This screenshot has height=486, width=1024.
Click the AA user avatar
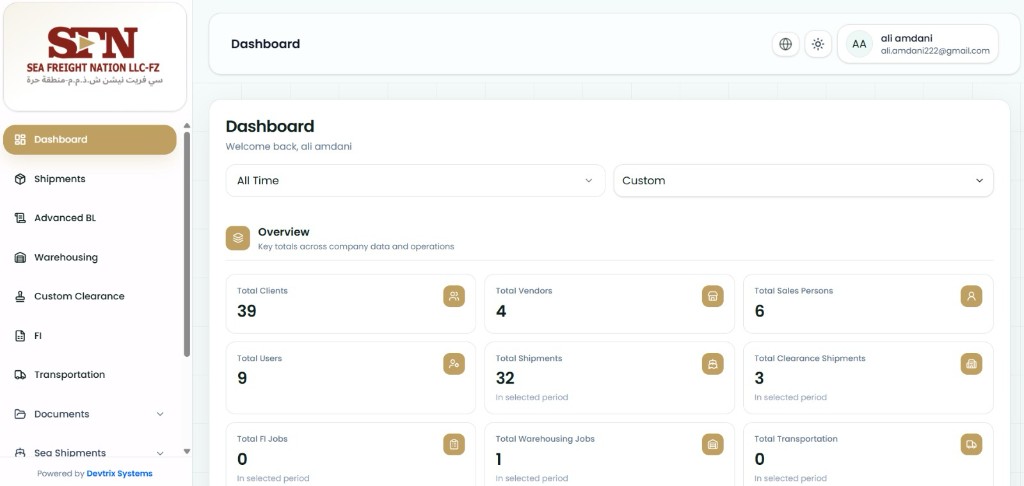tap(859, 44)
